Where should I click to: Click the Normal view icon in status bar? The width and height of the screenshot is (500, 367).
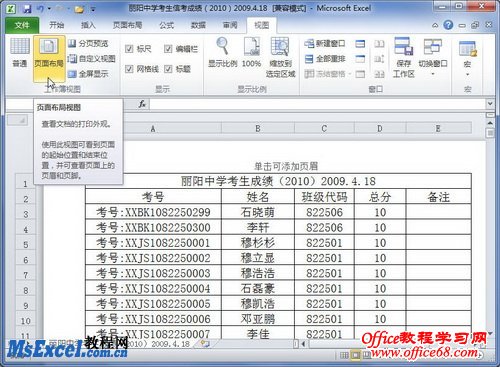tap(344, 355)
